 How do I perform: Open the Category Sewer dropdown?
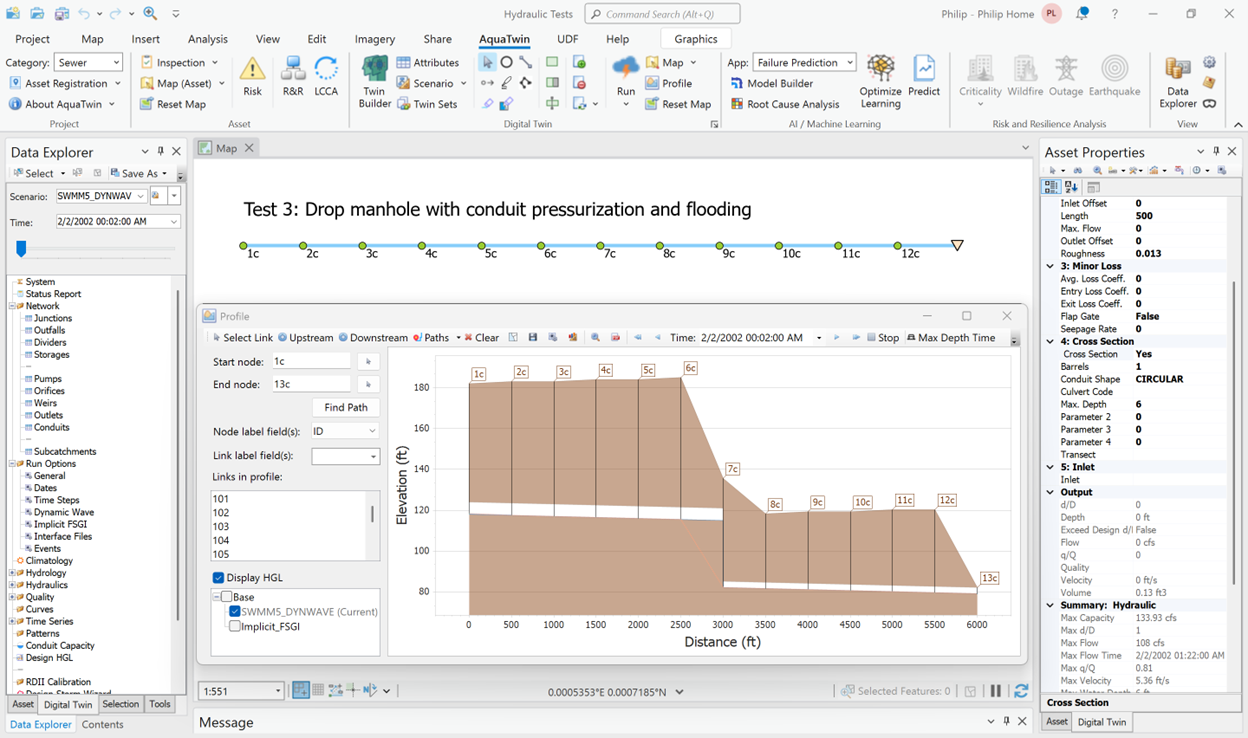(x=89, y=63)
